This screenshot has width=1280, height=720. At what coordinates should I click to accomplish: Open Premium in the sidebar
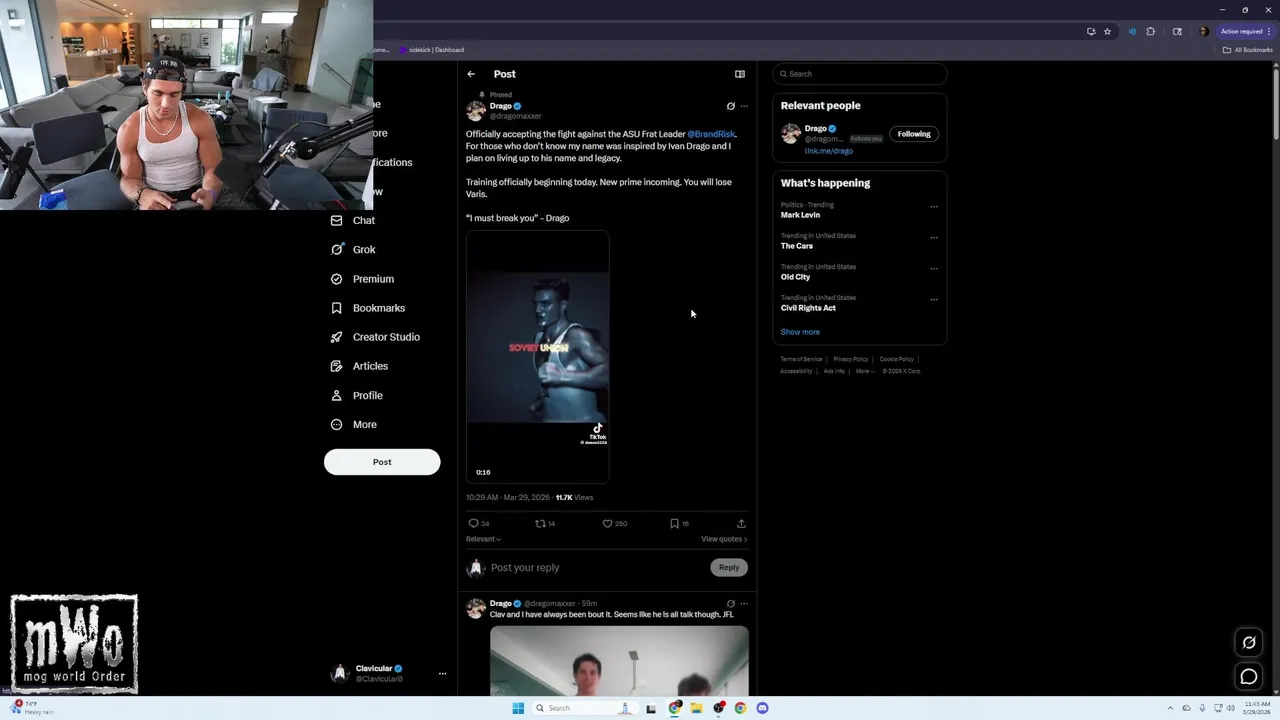tap(362, 279)
